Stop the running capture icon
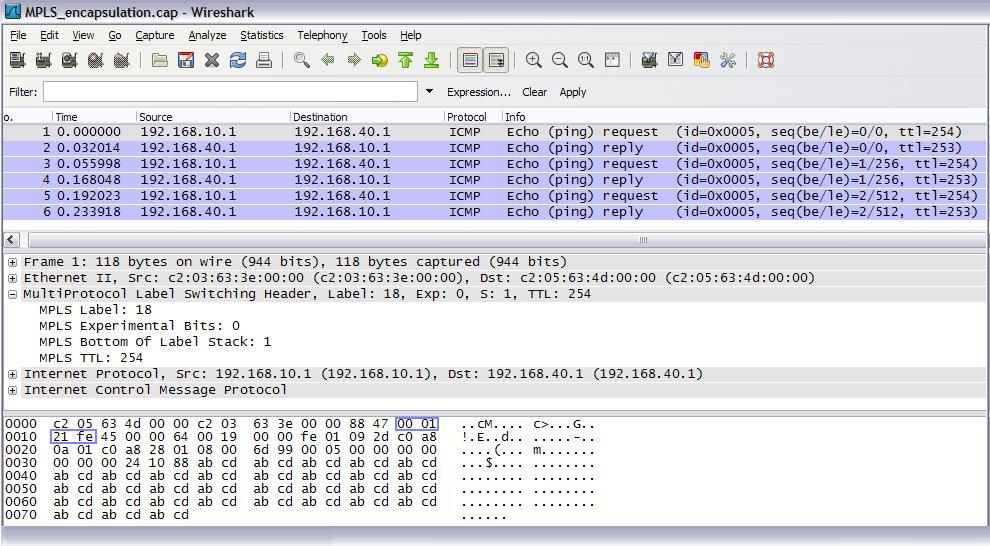 [x=95, y=60]
